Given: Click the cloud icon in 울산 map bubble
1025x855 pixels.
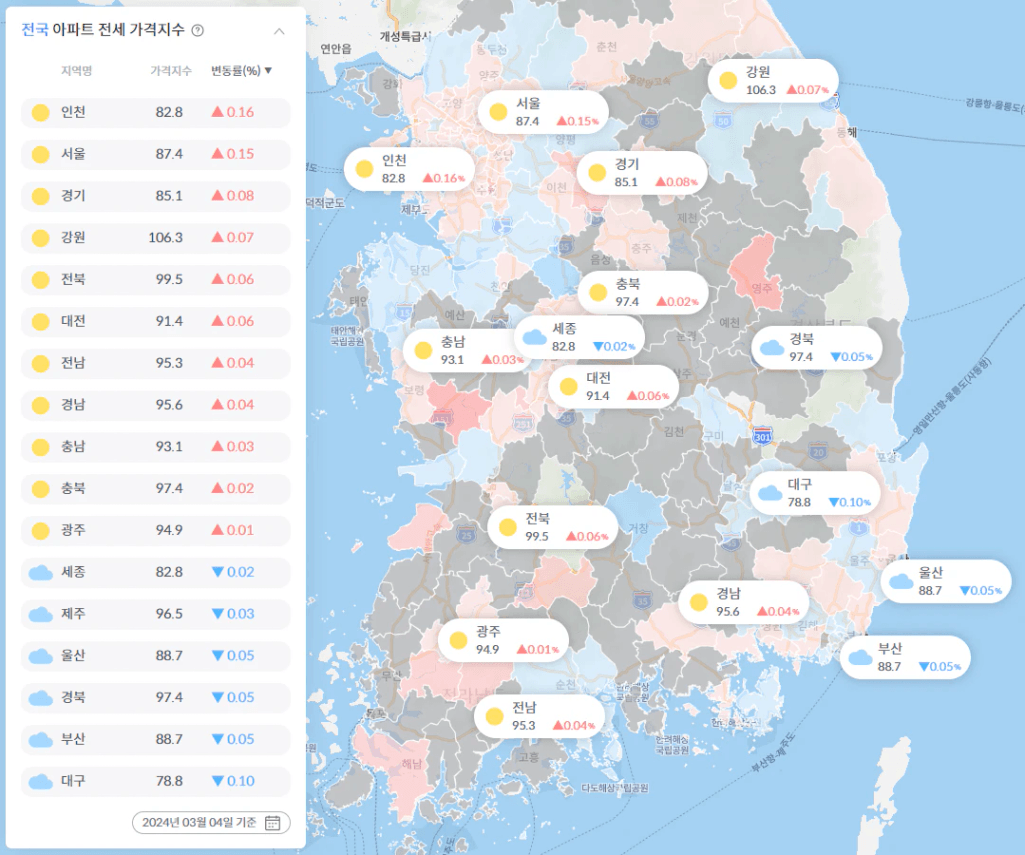Looking at the screenshot, I should 901,581.
